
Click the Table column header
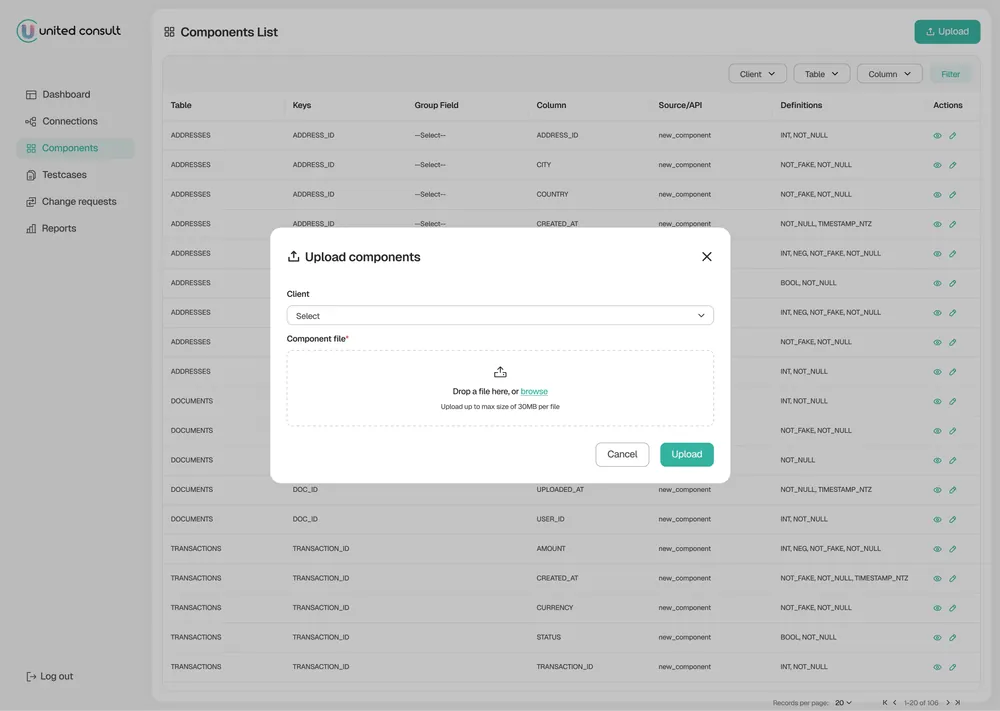click(181, 105)
